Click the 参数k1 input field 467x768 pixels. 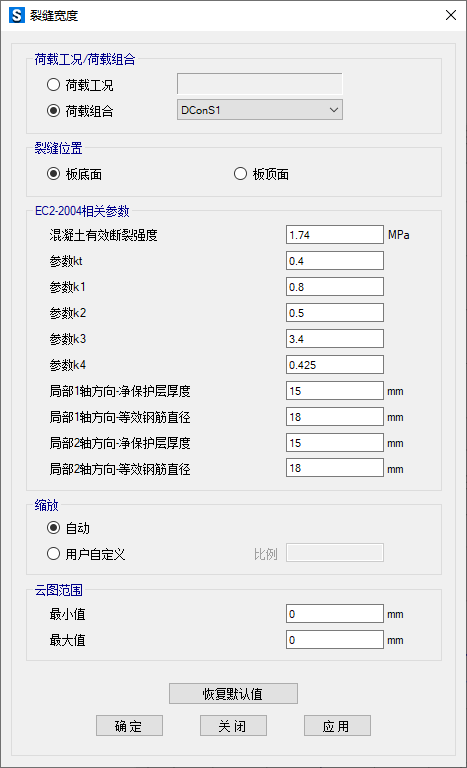pyautogui.click(x=335, y=287)
